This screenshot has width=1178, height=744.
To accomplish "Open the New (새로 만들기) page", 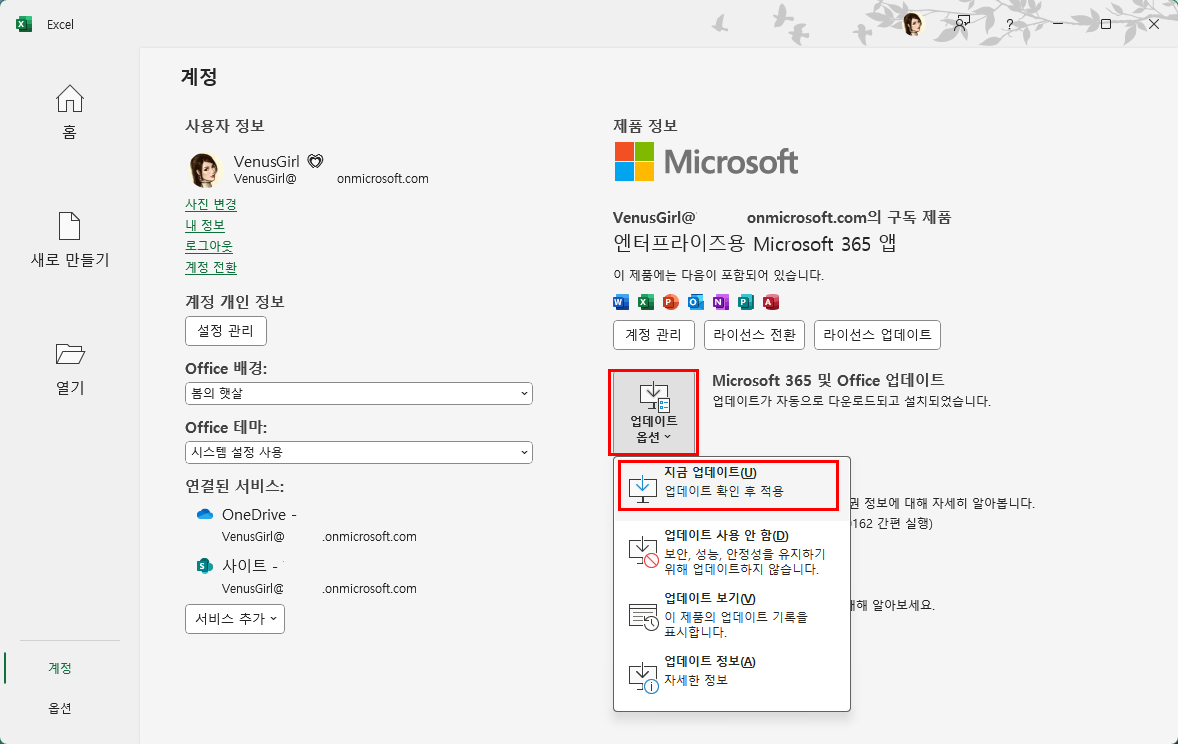I will [x=69, y=240].
